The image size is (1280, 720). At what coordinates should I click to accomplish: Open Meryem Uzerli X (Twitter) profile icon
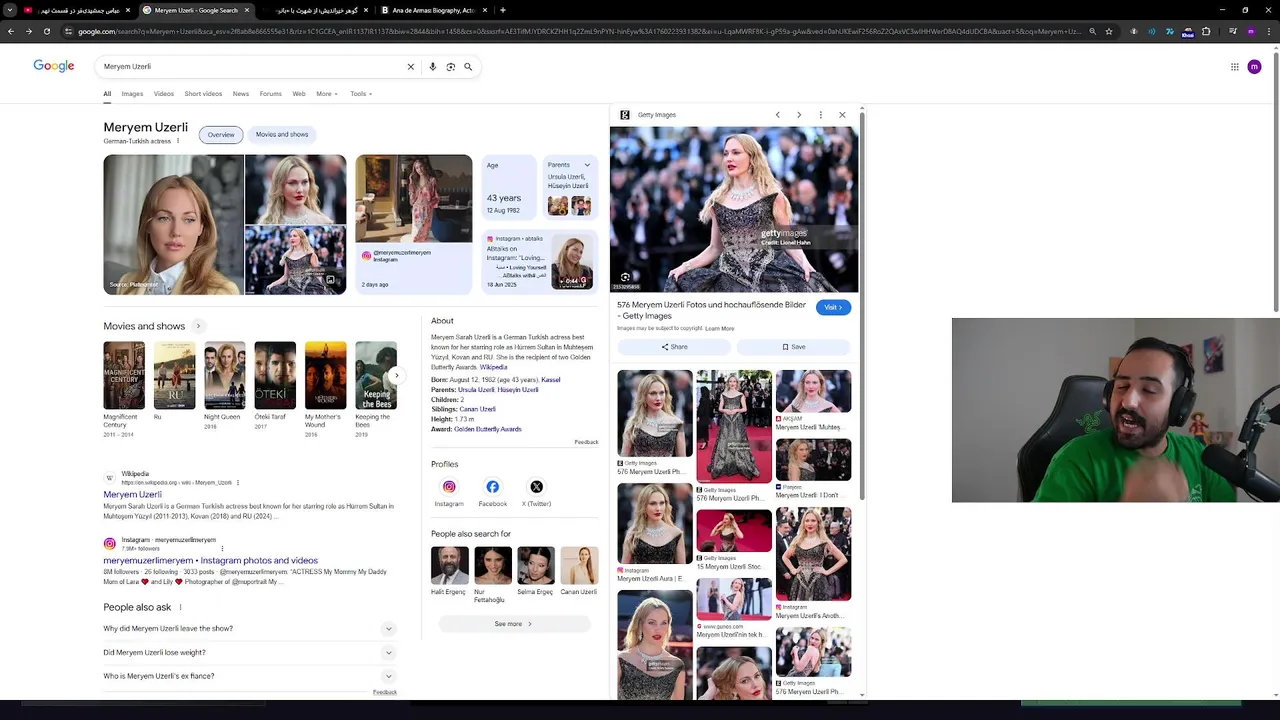536,487
